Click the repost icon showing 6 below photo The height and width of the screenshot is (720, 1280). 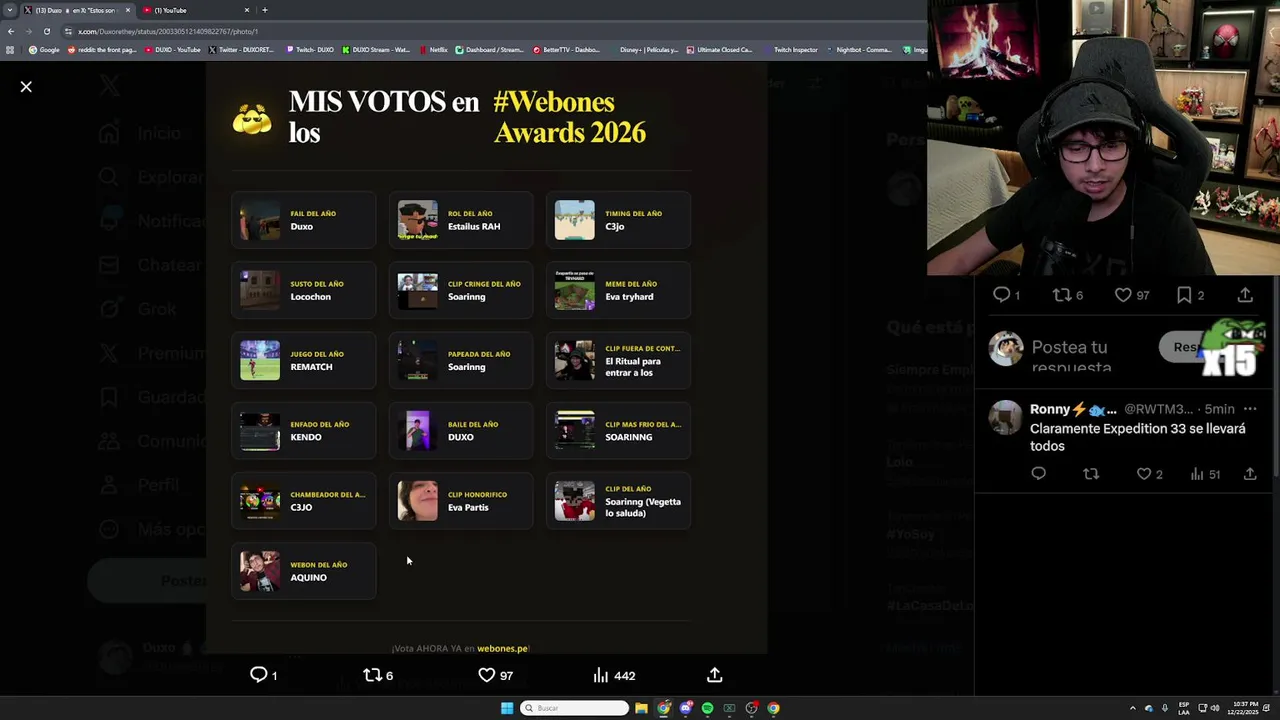click(x=373, y=675)
